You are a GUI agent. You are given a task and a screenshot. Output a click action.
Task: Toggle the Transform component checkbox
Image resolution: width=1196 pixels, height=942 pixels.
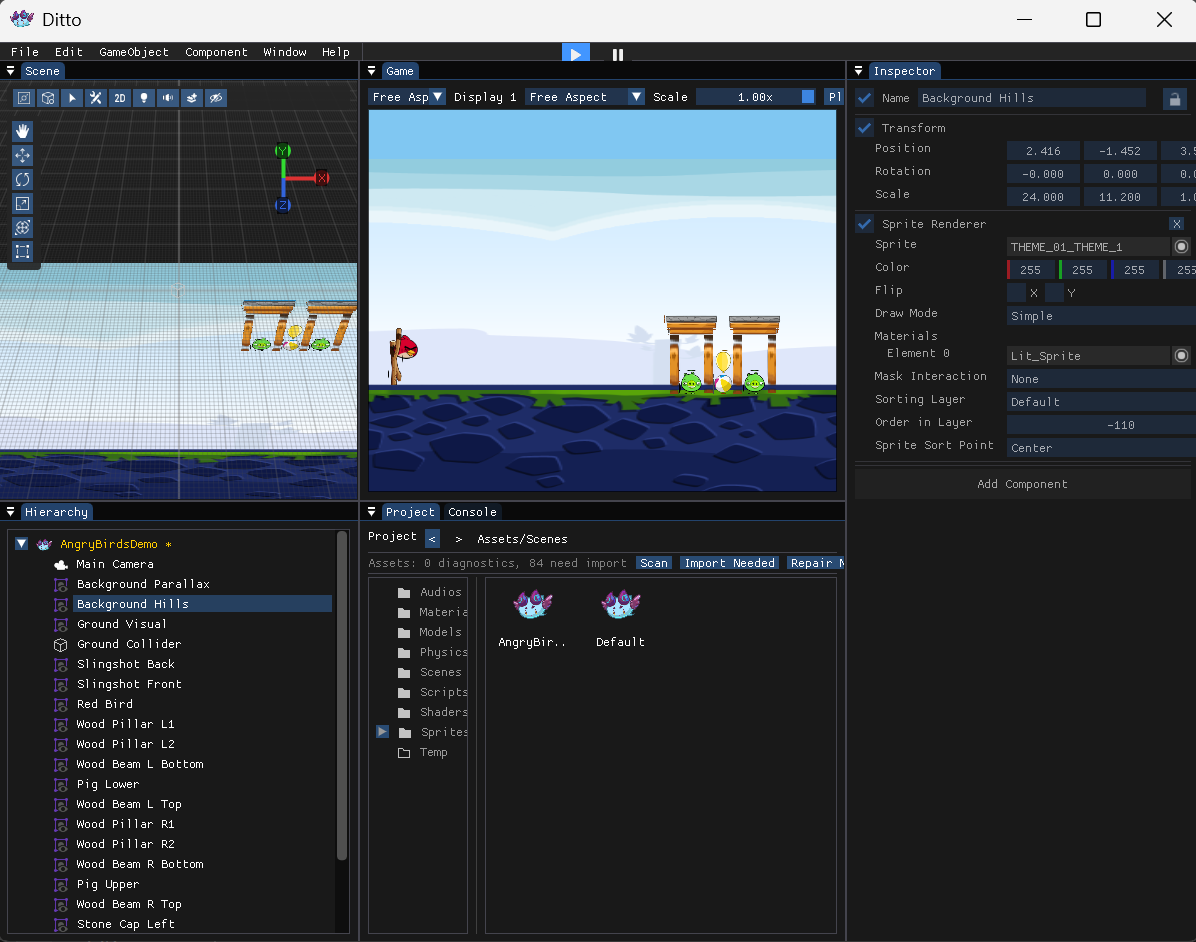coord(864,127)
